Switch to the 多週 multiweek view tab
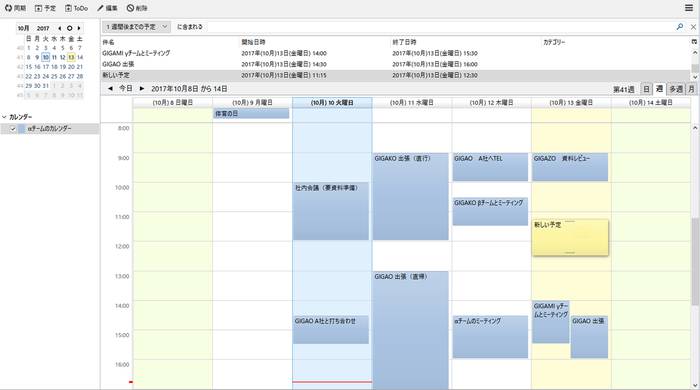Image resolution: width=700 pixels, height=390 pixels. pos(676,89)
